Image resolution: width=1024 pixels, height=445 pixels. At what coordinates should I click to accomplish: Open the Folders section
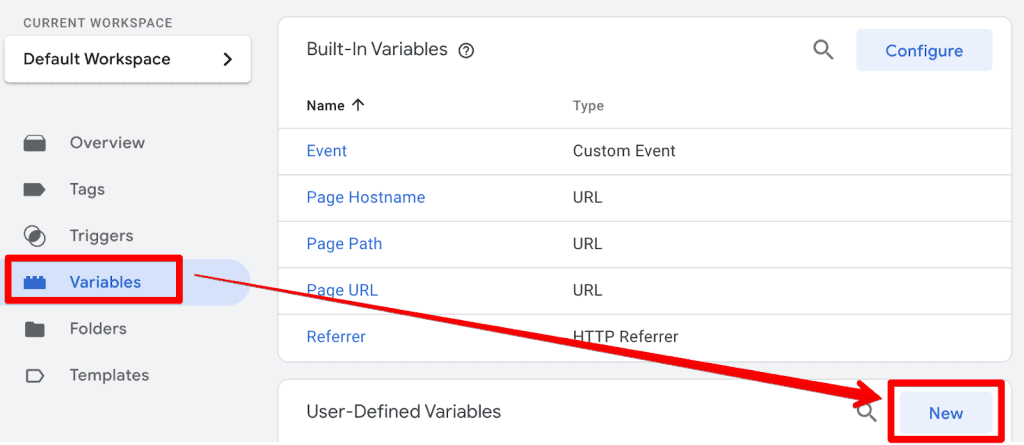[x=98, y=329]
